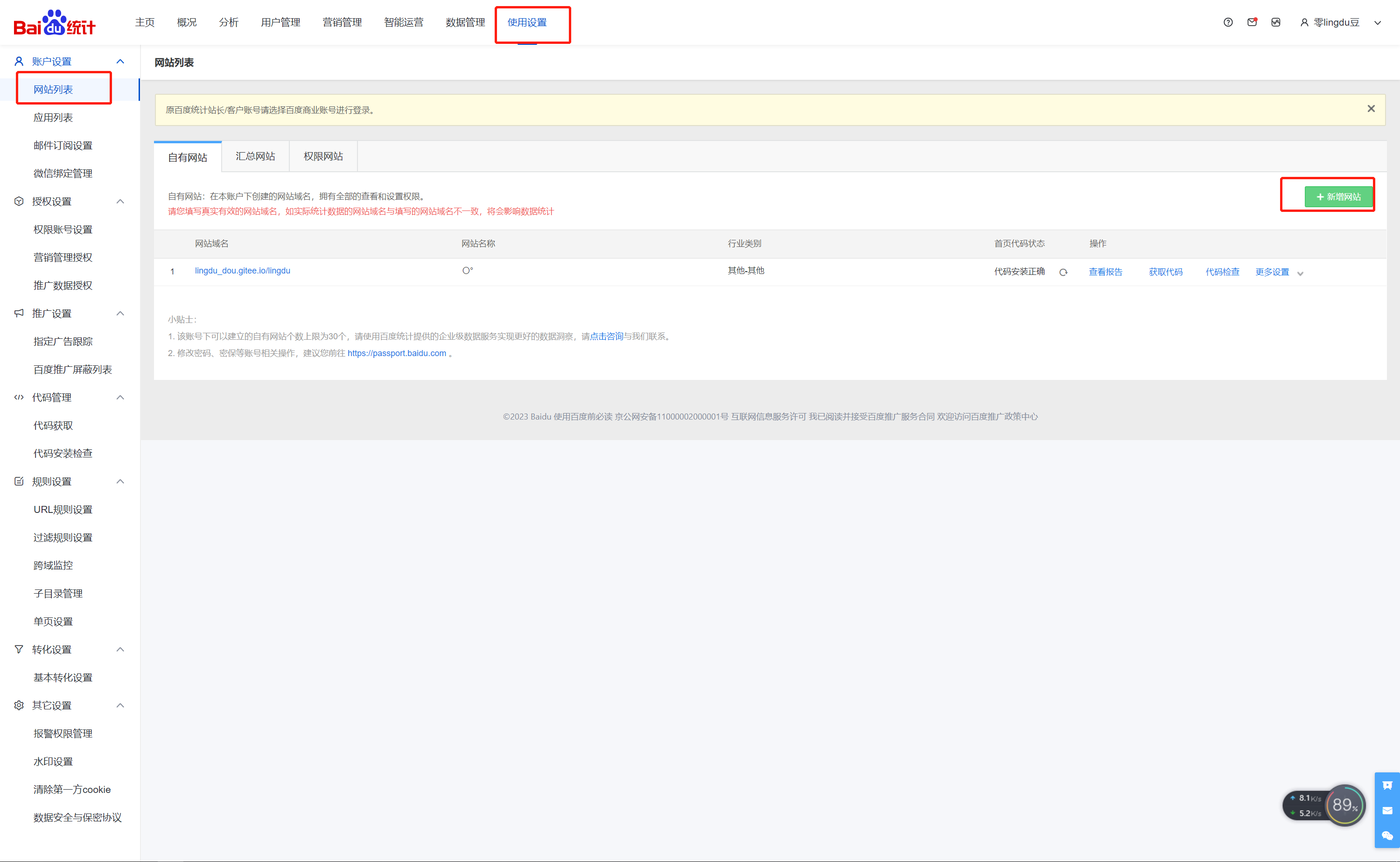Image resolution: width=1400 pixels, height=862 pixels.
Task: Close the yellow notice banner
Action: (1371, 109)
